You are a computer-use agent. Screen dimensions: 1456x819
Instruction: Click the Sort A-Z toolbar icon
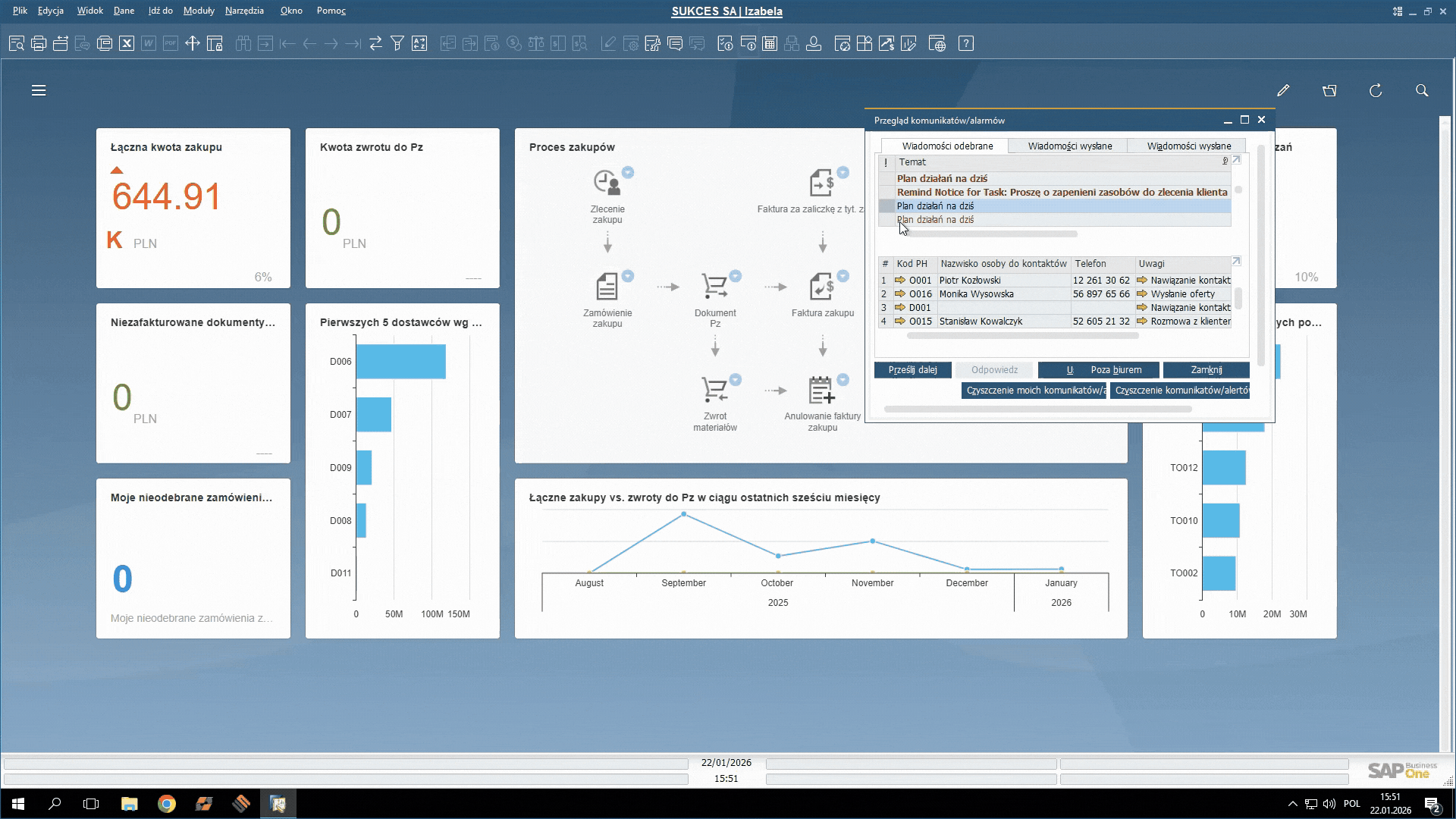click(x=419, y=43)
